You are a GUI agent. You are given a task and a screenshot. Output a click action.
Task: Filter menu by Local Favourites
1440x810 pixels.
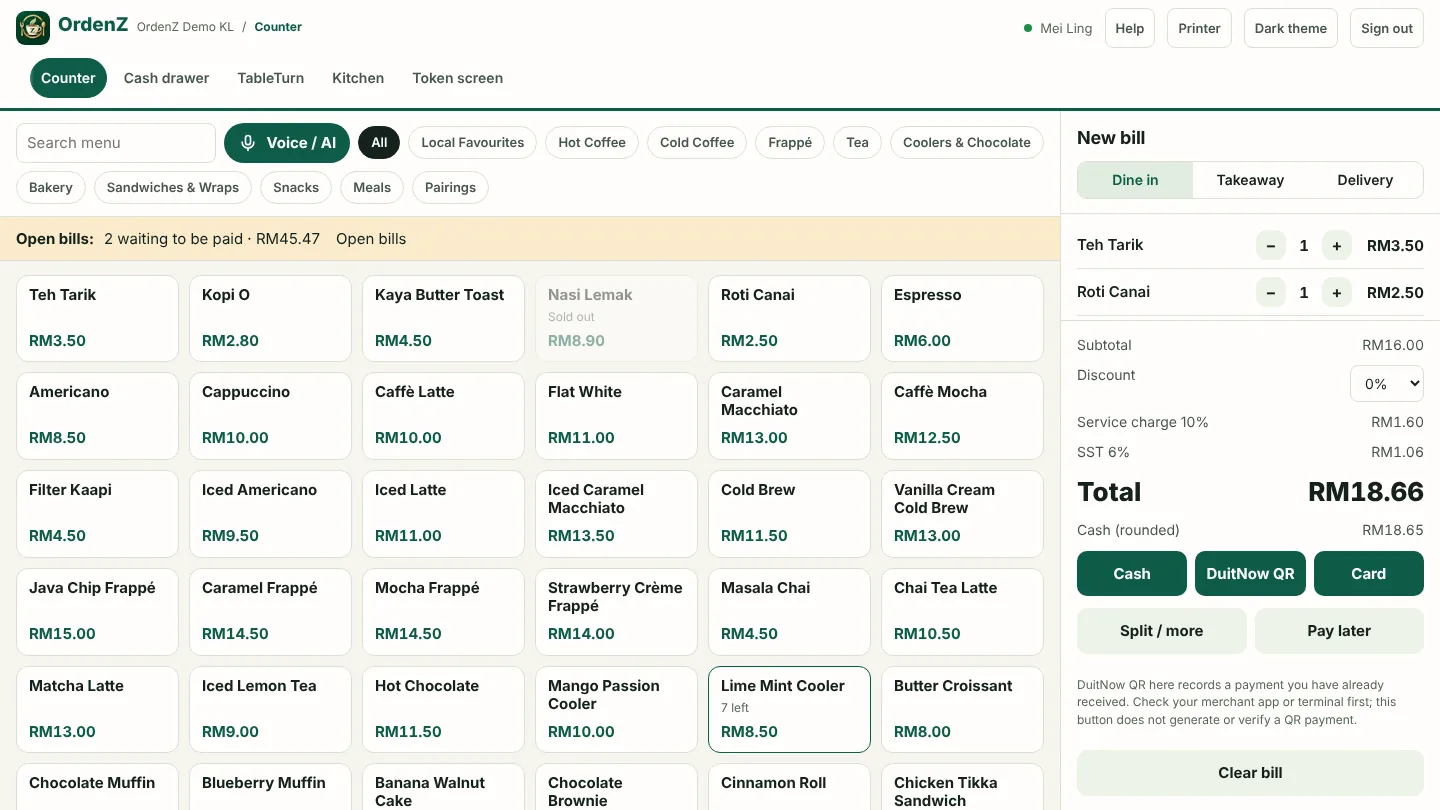point(472,143)
